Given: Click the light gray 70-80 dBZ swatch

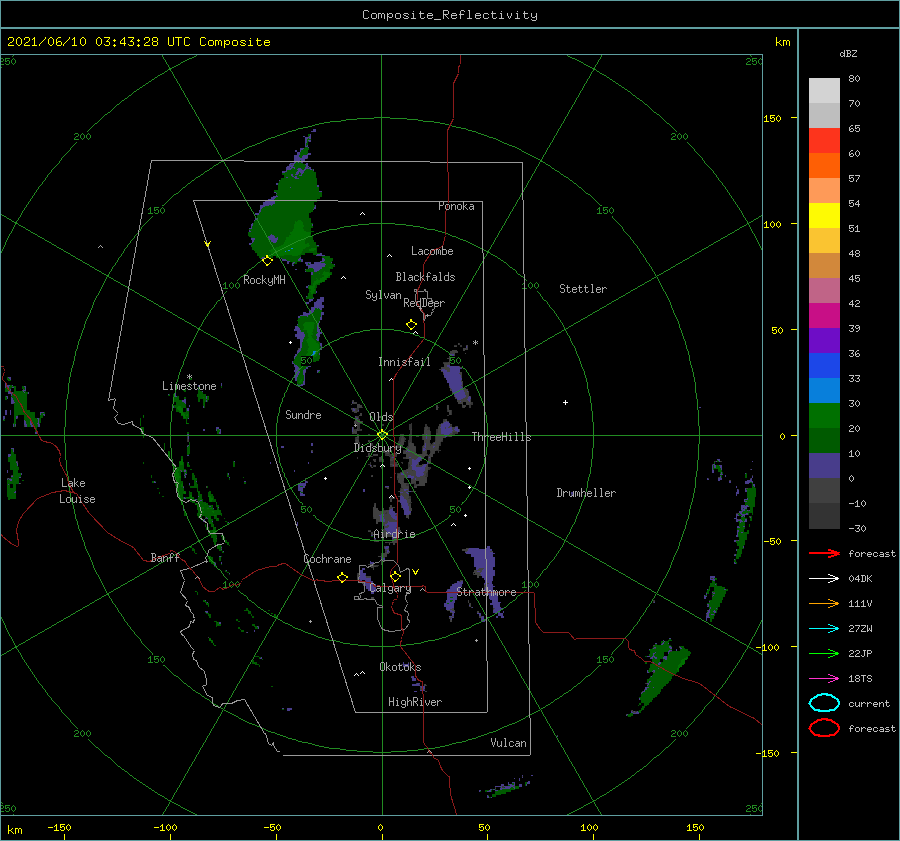Looking at the screenshot, I should [x=824, y=91].
